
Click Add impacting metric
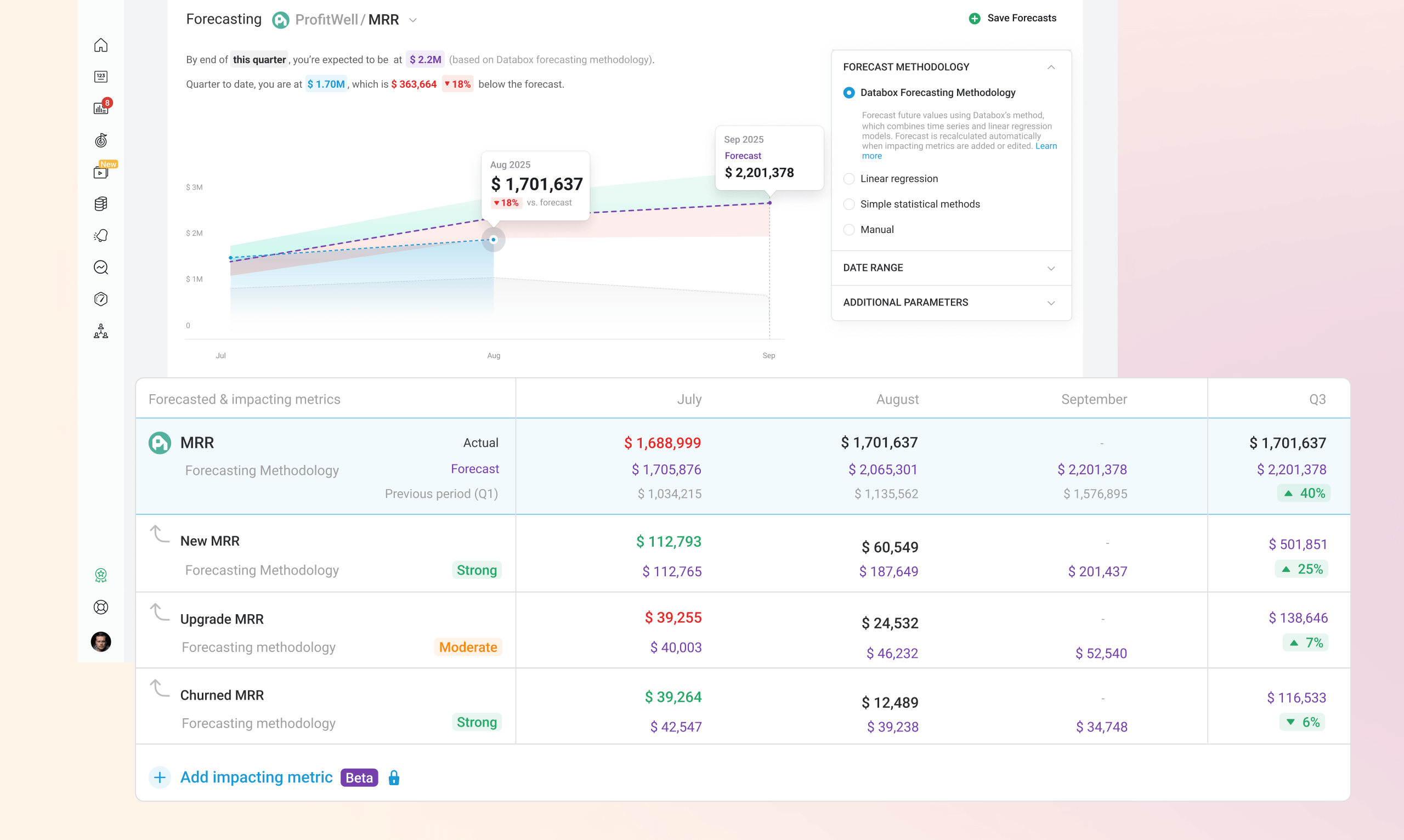(x=256, y=777)
